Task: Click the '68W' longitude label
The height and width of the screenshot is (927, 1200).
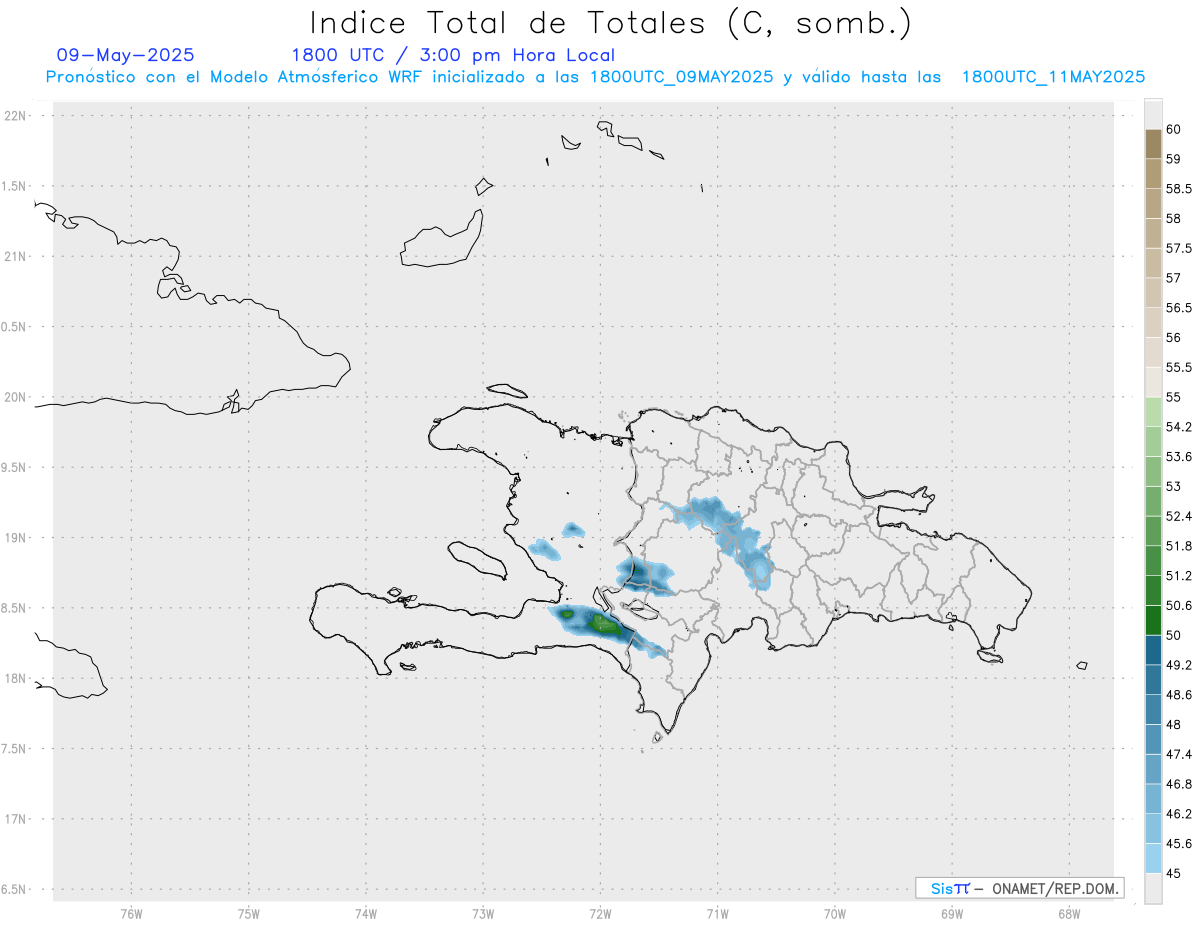Action: pos(1068,914)
